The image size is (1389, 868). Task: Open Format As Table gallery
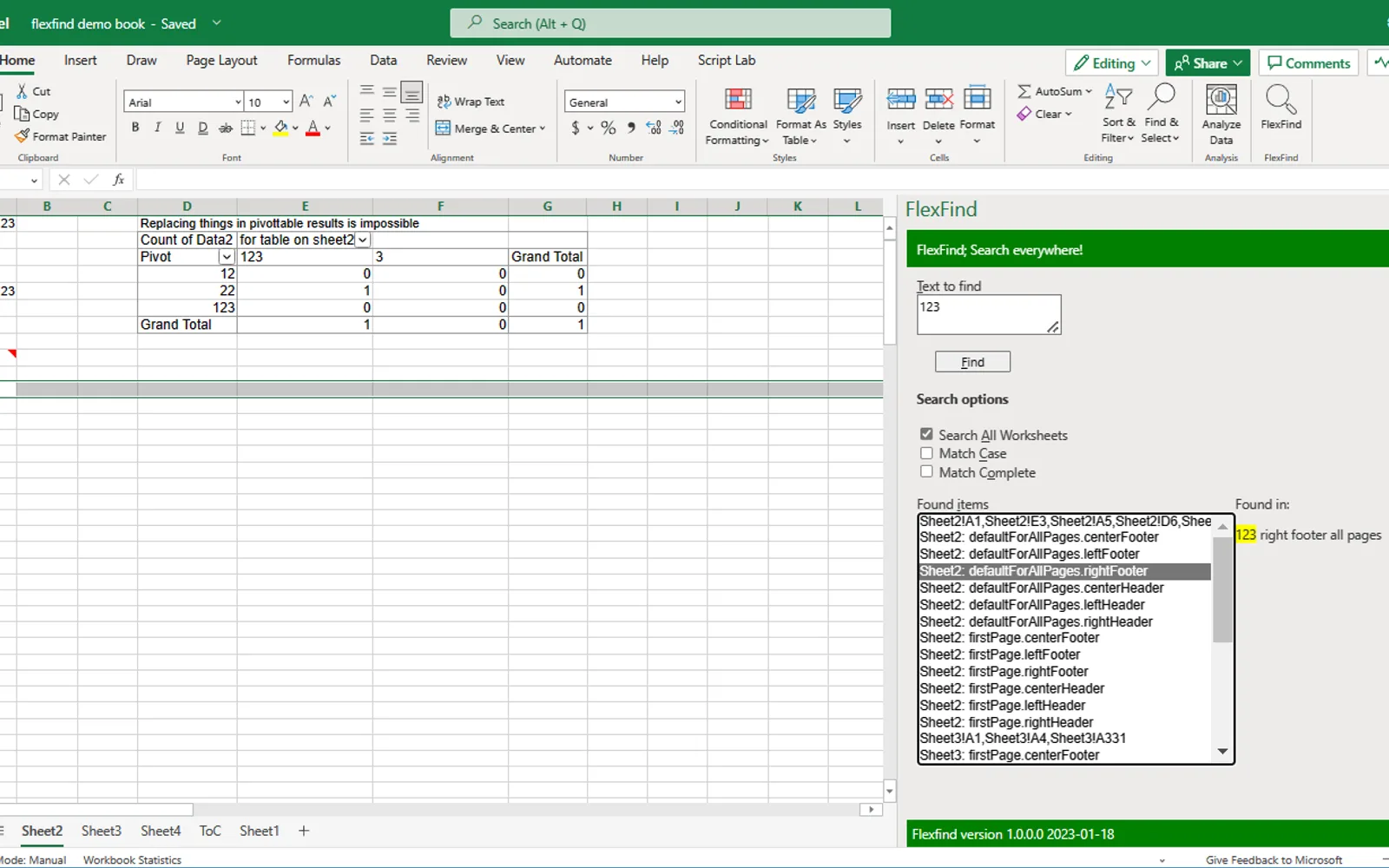point(800,115)
